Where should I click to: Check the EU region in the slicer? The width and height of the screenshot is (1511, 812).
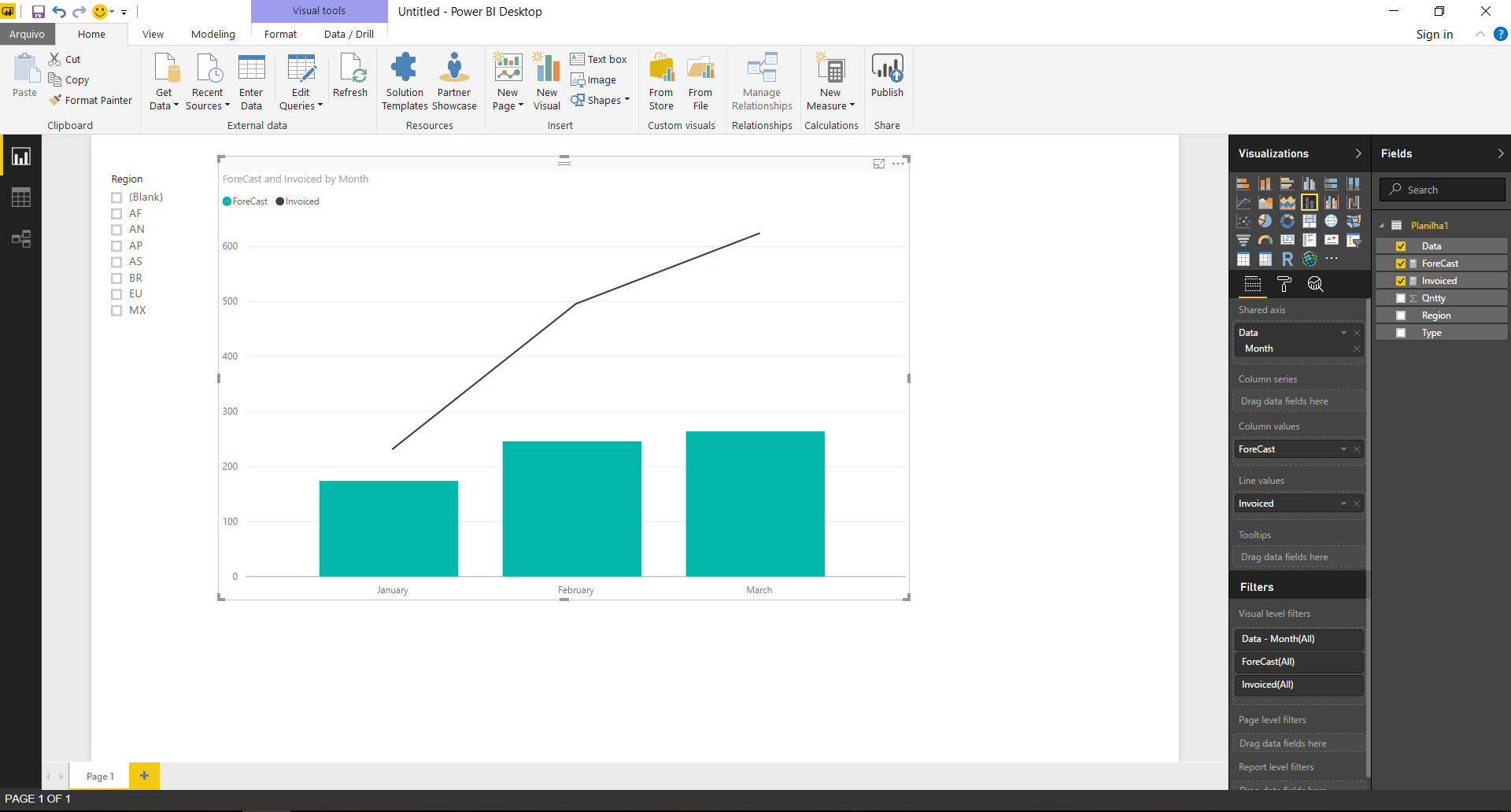coord(116,294)
